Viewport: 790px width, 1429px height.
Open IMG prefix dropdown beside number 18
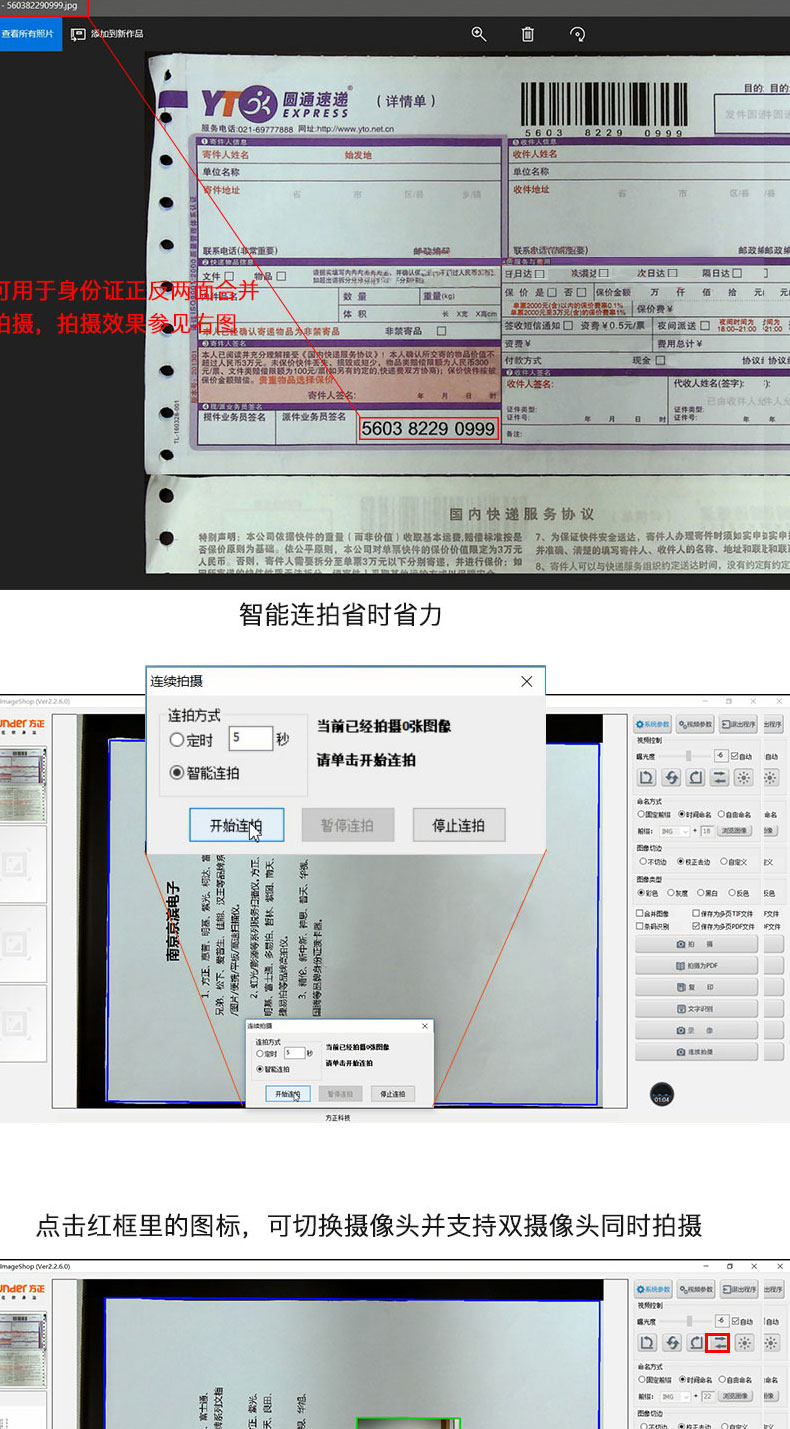point(675,831)
